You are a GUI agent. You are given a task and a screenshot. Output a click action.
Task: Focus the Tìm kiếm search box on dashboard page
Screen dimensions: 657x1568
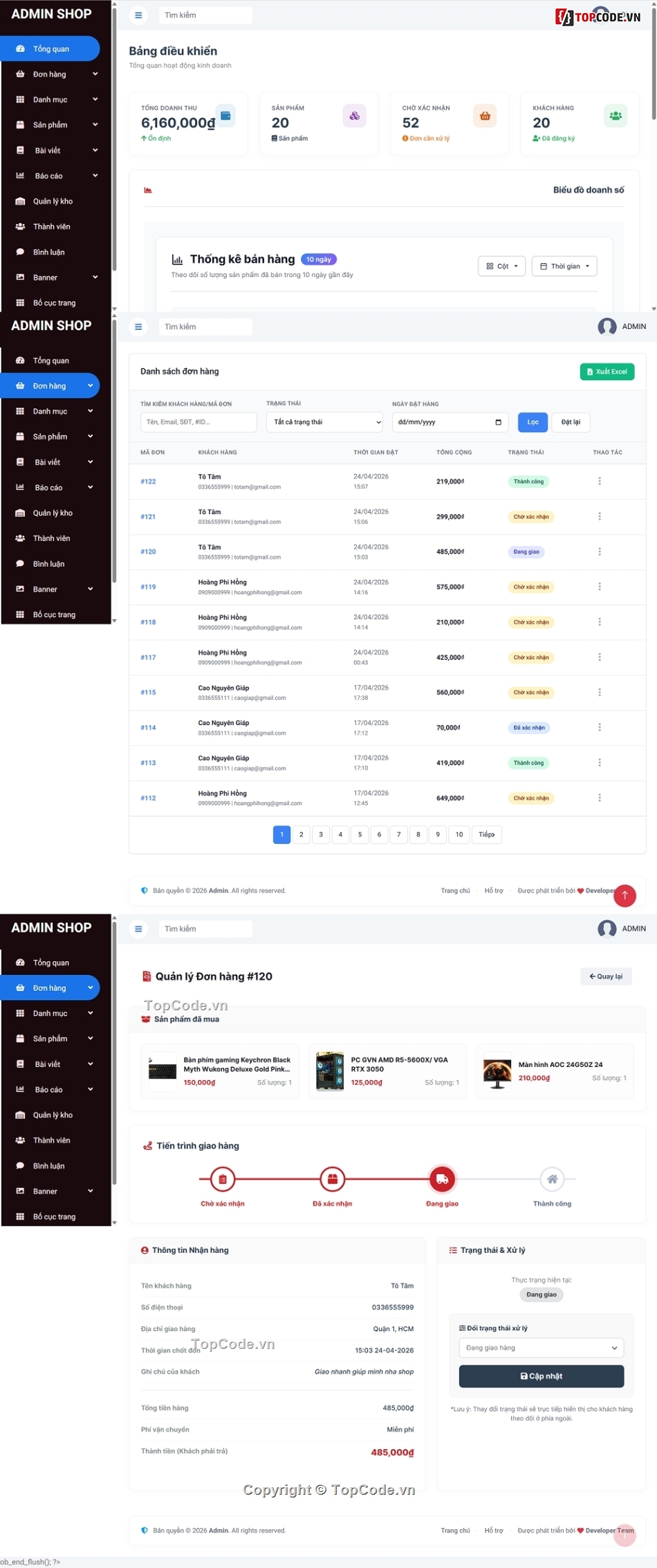pyautogui.click(x=205, y=15)
